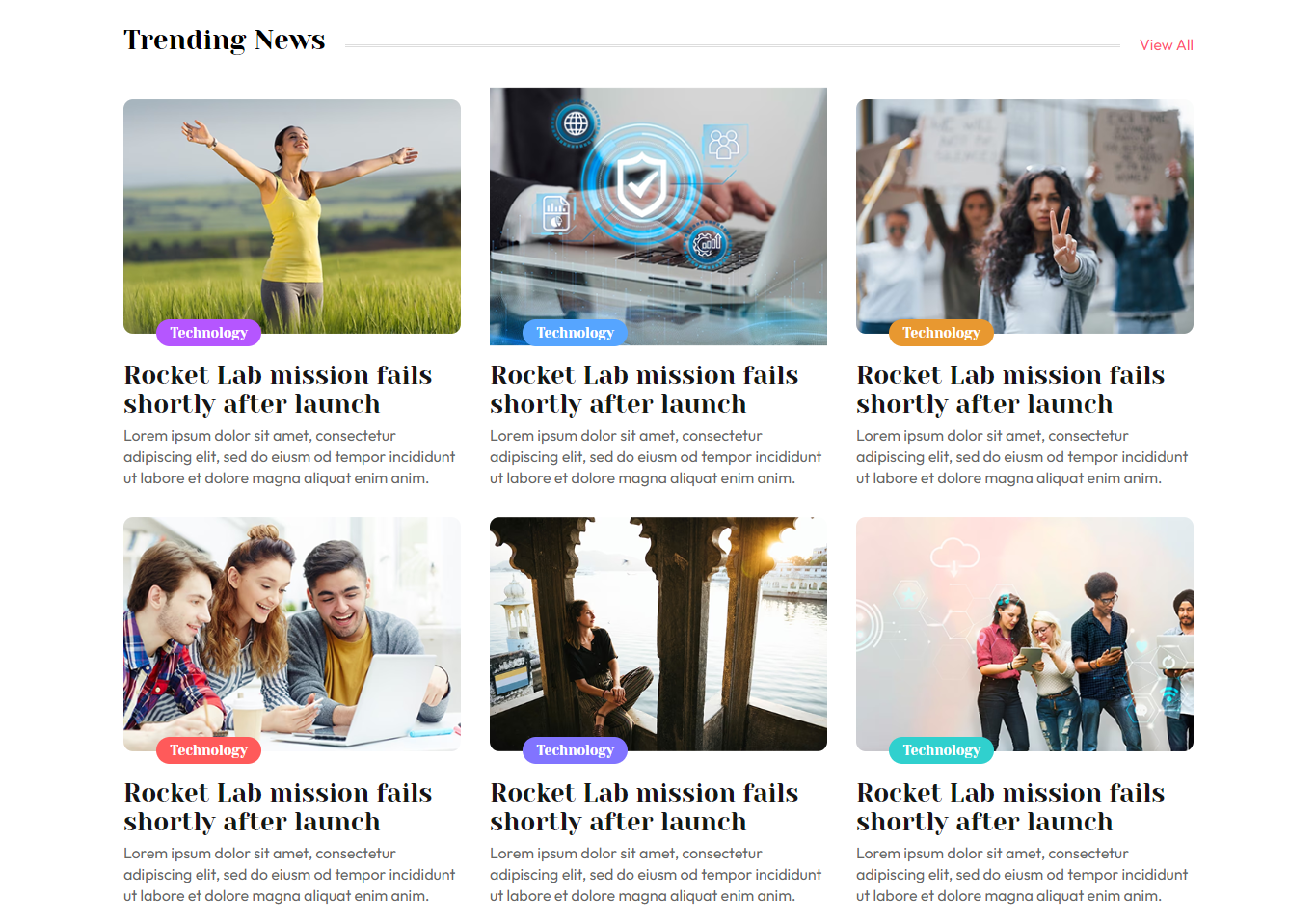Click the orange Technology tag on protest card
The height and width of the screenshot is (924, 1316).
pyautogui.click(x=941, y=333)
